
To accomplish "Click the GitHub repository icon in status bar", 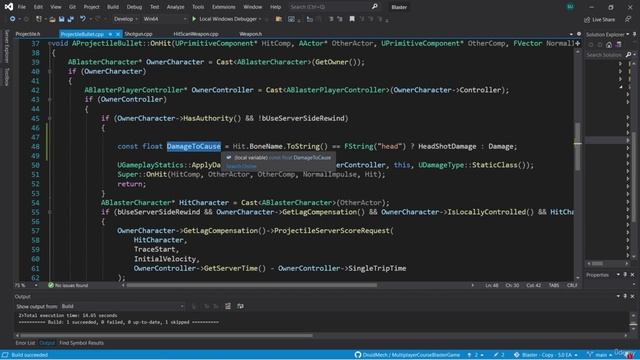I will coord(358,355).
